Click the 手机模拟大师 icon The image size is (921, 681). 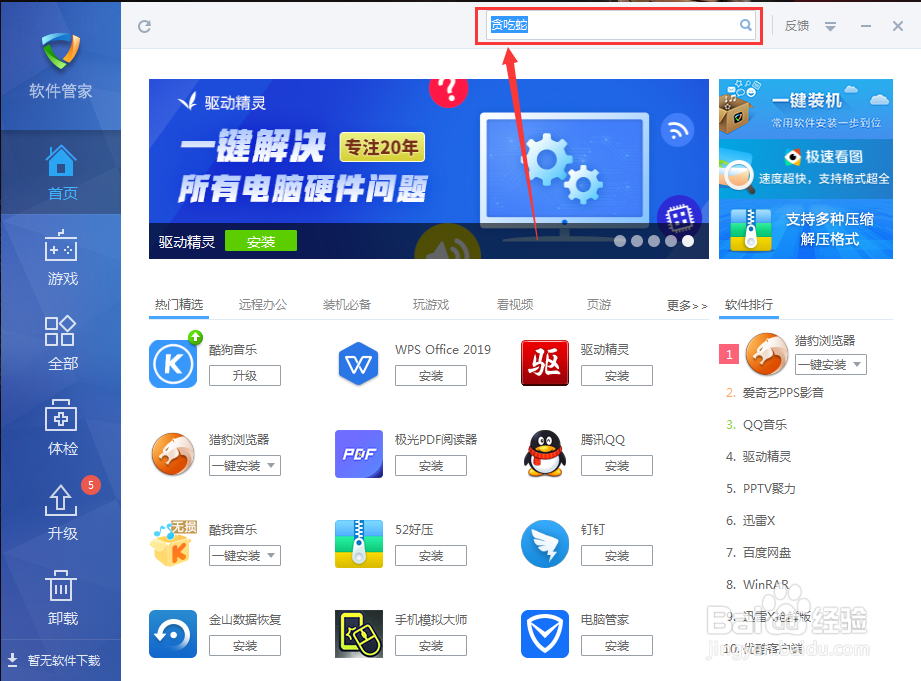[358, 633]
